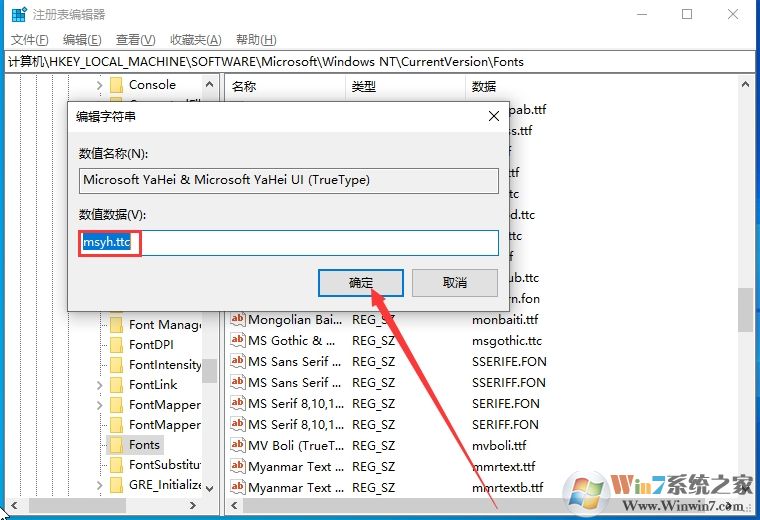This screenshot has height=520, width=760.
Task: Click the 数值名称 field with Microsoft YaHei
Action: (288, 180)
